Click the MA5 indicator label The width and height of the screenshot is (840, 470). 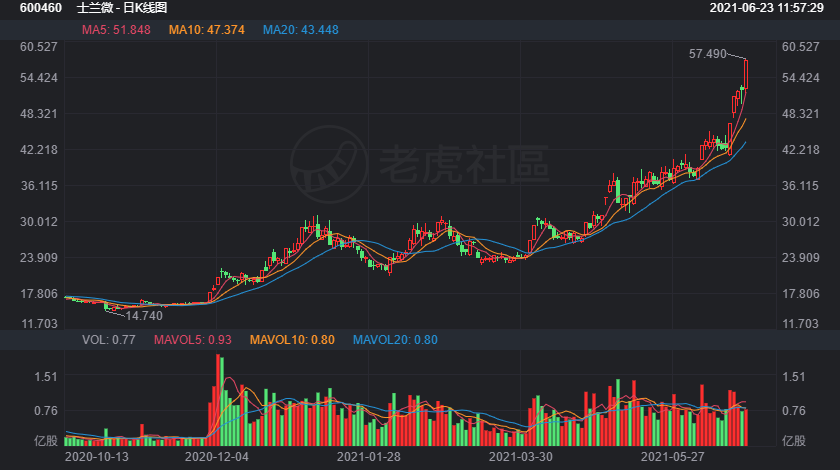pyautogui.click(x=116, y=30)
